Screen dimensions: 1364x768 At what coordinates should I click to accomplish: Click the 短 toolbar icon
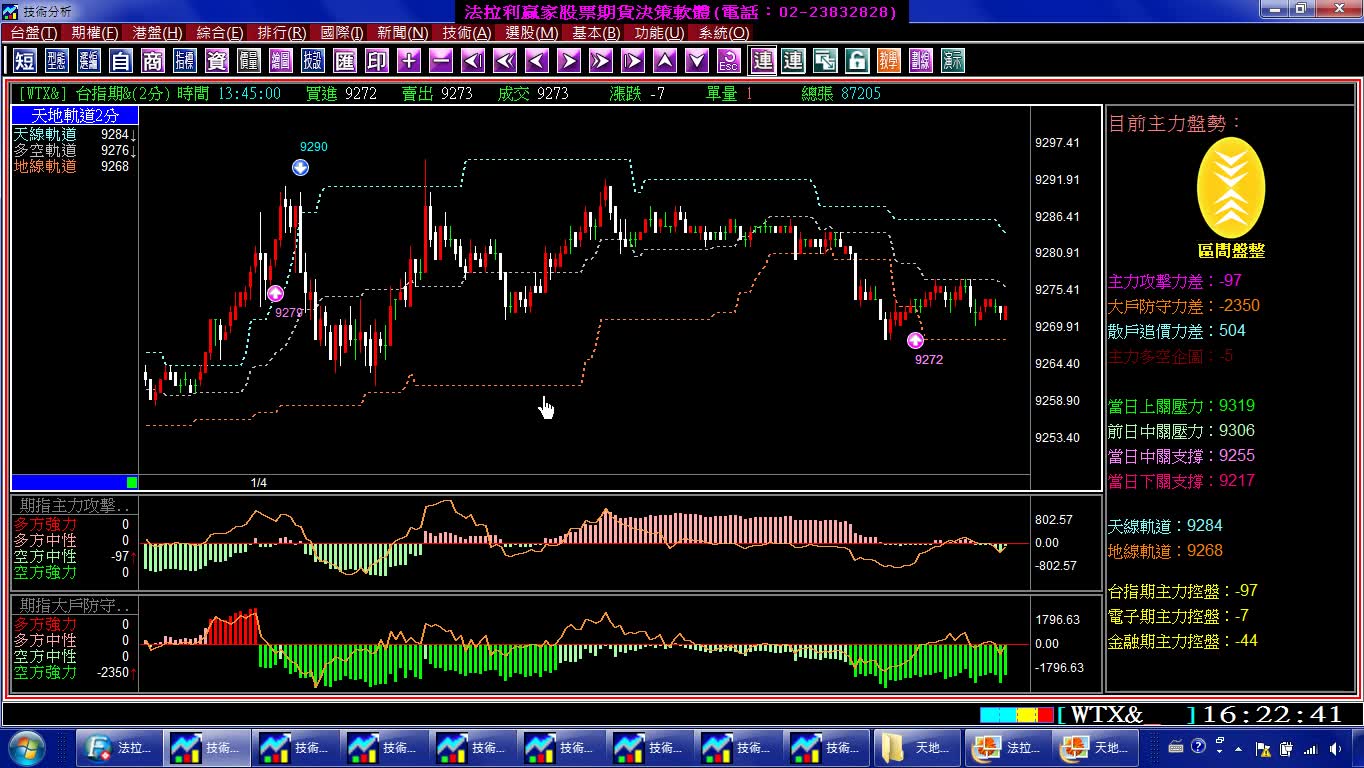(x=25, y=61)
